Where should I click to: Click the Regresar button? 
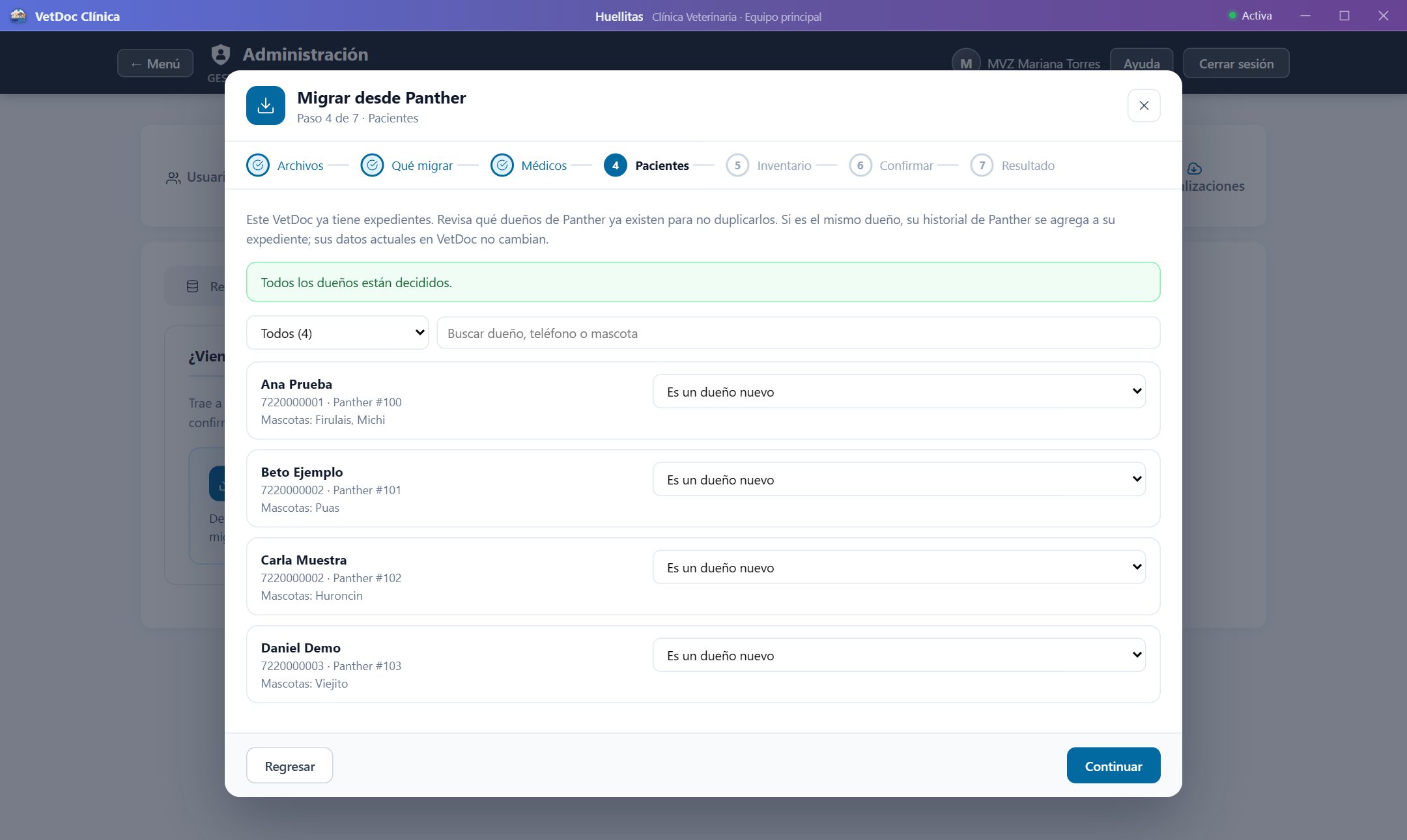[x=290, y=766]
